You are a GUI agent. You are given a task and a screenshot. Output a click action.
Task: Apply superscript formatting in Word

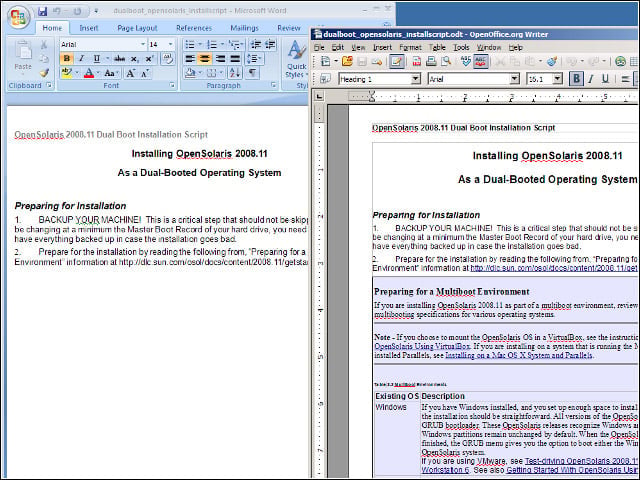point(149,59)
